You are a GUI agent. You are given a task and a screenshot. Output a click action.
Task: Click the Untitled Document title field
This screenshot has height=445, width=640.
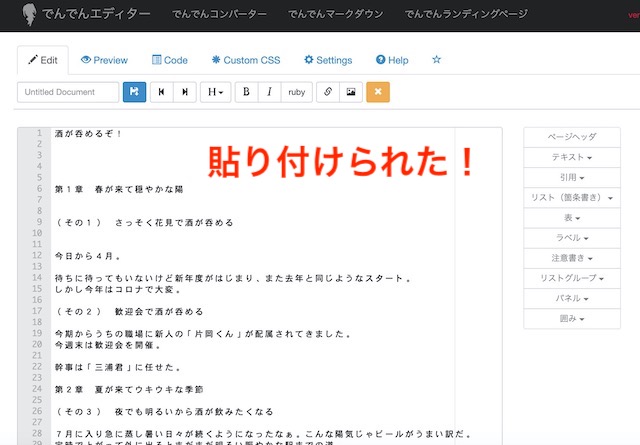pyautogui.click(x=68, y=91)
